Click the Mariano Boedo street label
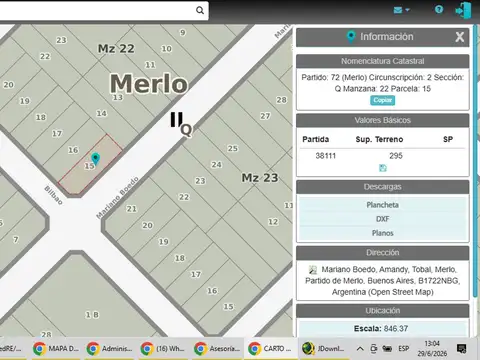Viewport: 480px width, 360px height. pos(117,198)
